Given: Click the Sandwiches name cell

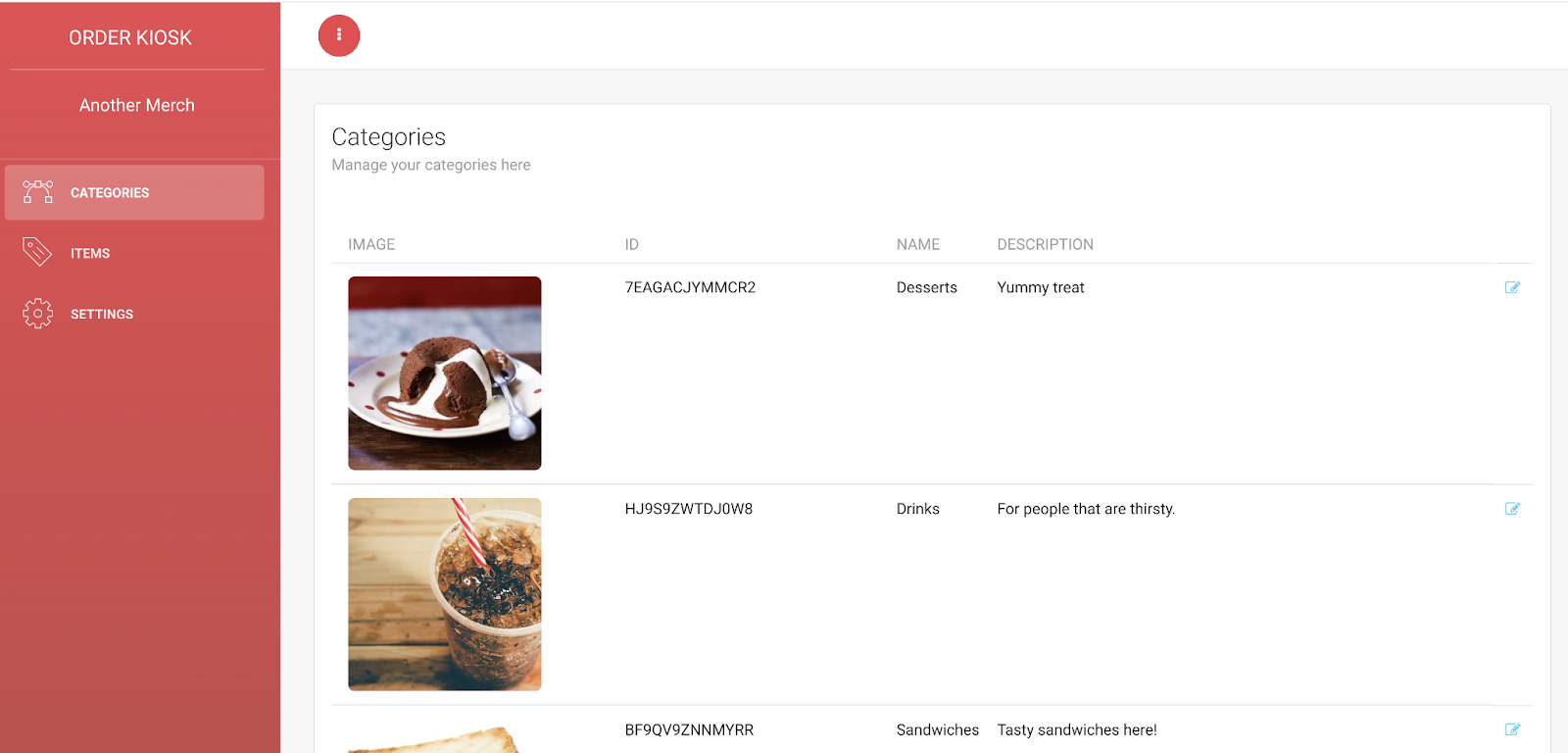Looking at the screenshot, I should (938, 729).
